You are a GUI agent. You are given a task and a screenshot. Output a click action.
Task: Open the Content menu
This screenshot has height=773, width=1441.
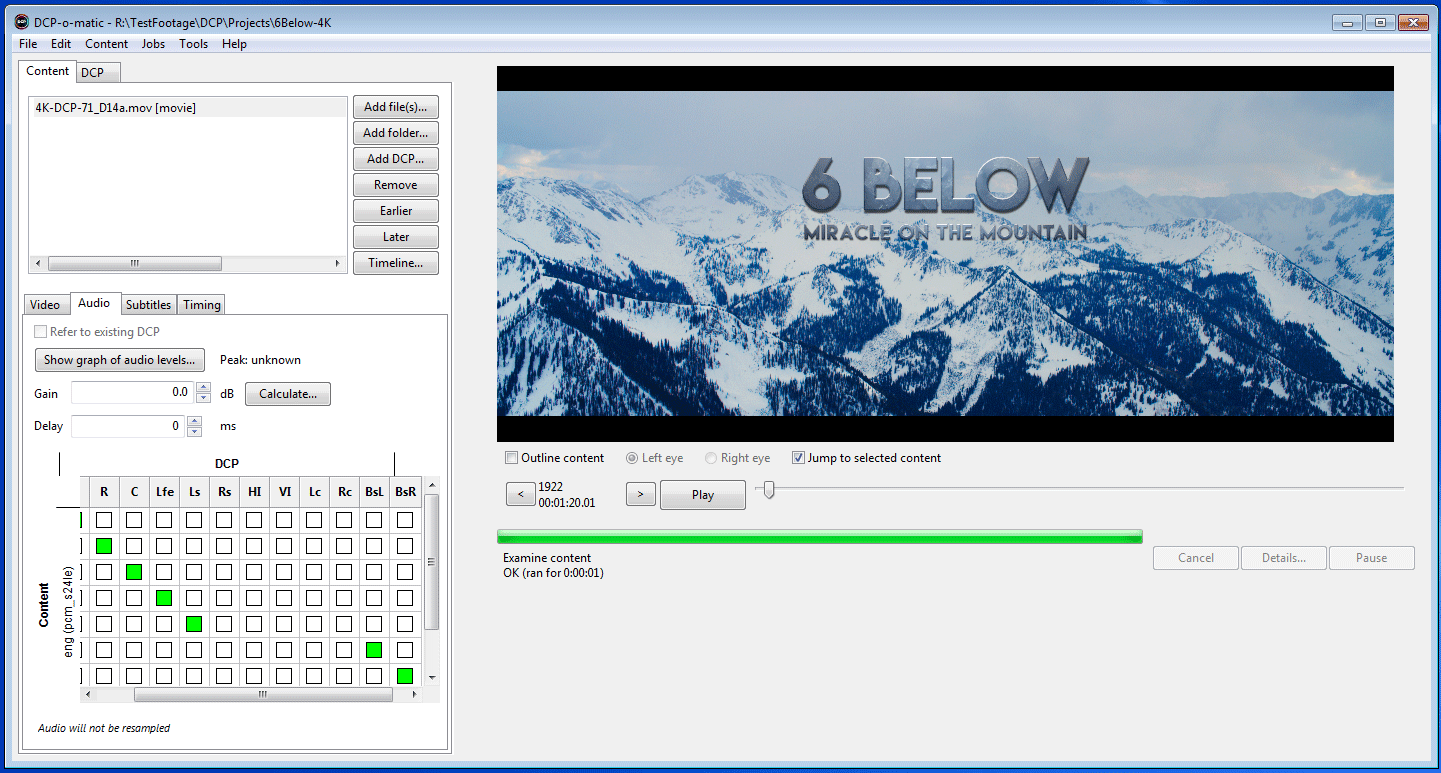(x=106, y=44)
